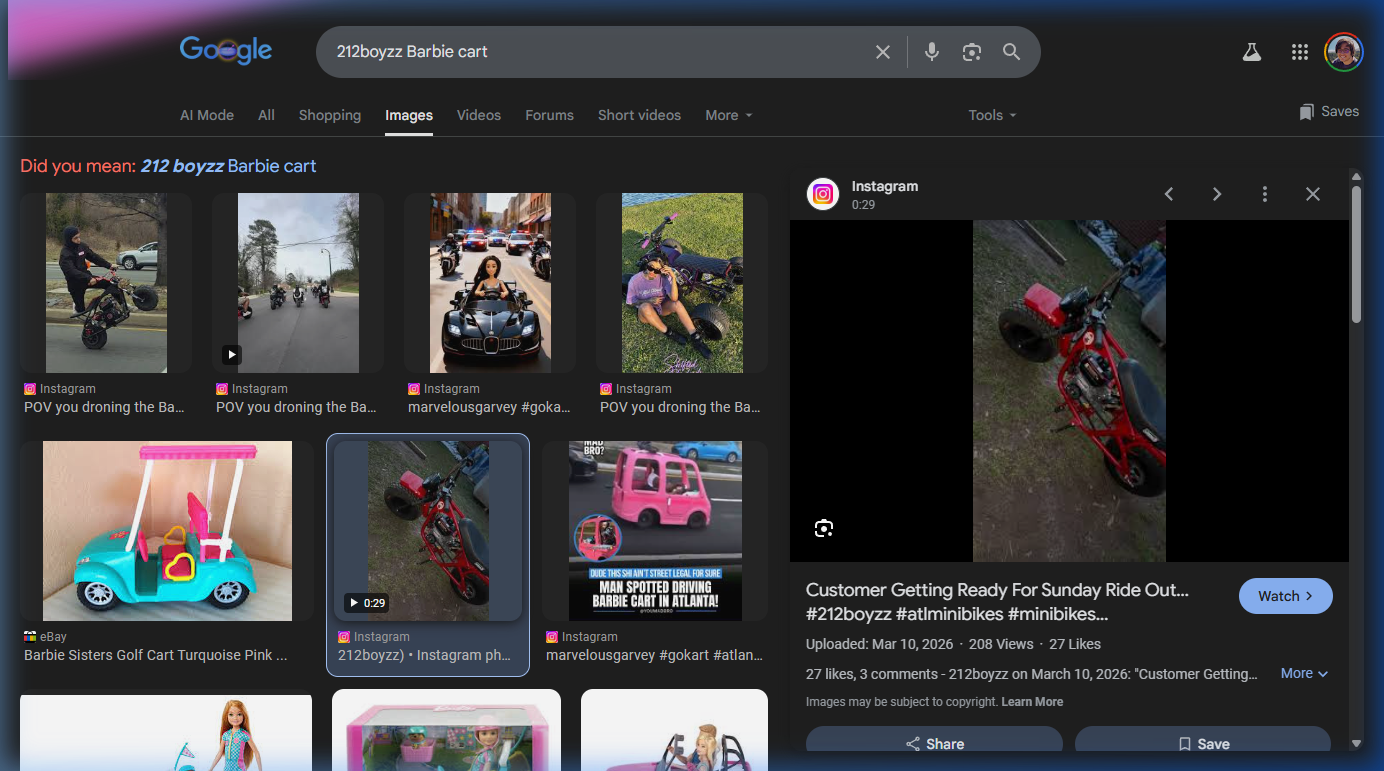Screen dimensions: 1384x771
Task: Open the Google logo homepage link
Action: pyautogui.click(x=226, y=50)
